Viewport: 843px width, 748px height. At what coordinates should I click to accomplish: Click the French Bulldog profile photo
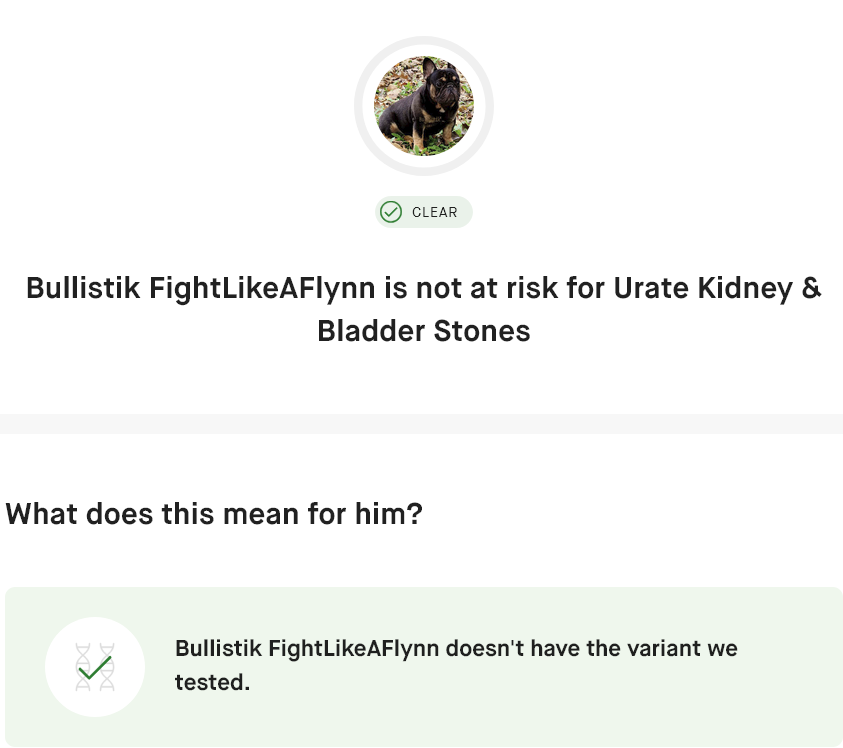point(423,106)
